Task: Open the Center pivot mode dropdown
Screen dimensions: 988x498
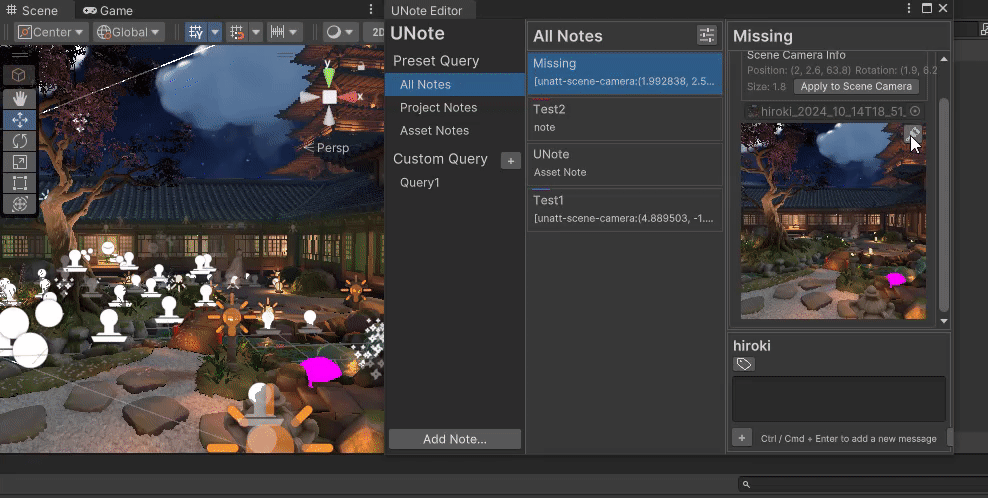Action: (x=51, y=32)
